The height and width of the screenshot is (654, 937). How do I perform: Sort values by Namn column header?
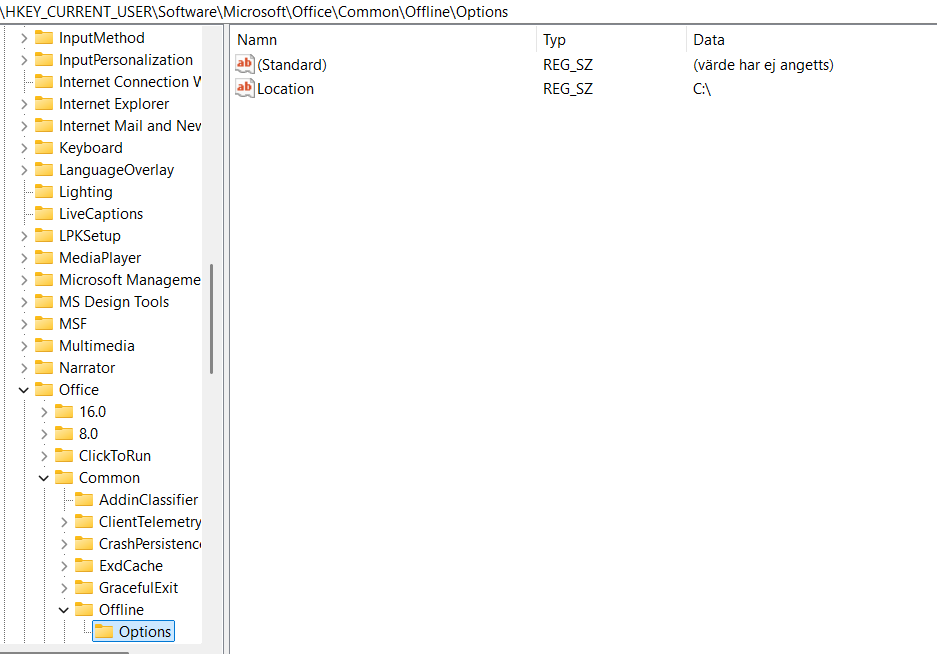click(x=383, y=39)
